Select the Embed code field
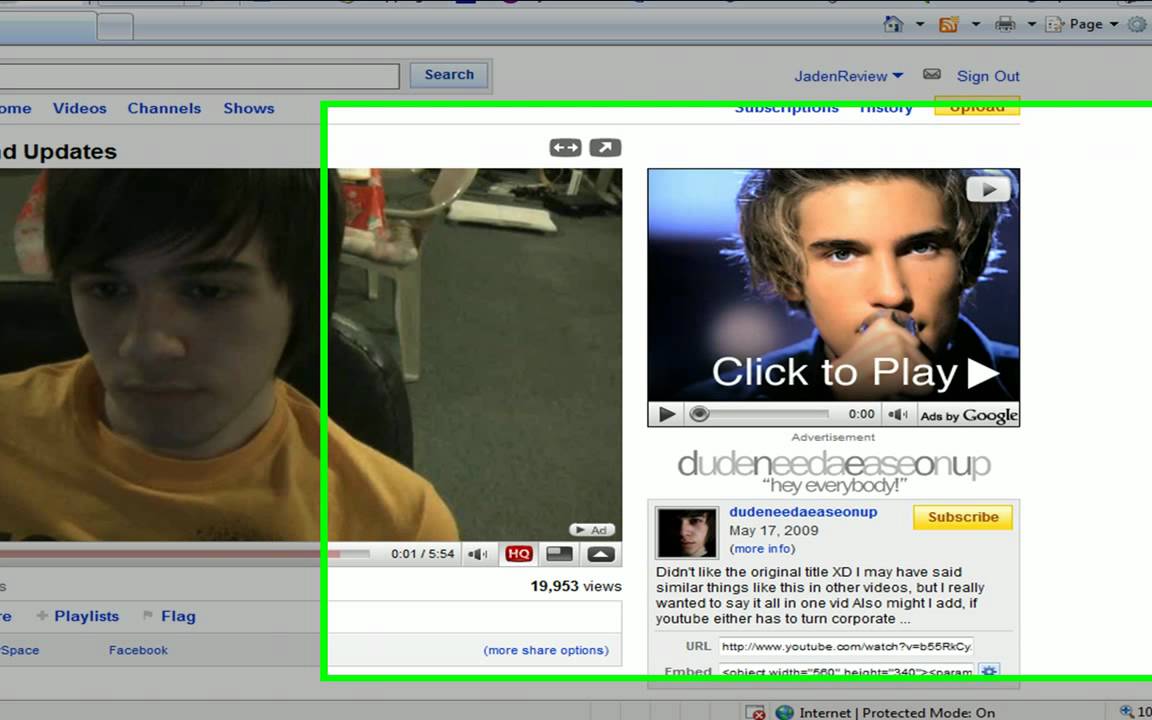The image size is (1152, 720). [846, 671]
